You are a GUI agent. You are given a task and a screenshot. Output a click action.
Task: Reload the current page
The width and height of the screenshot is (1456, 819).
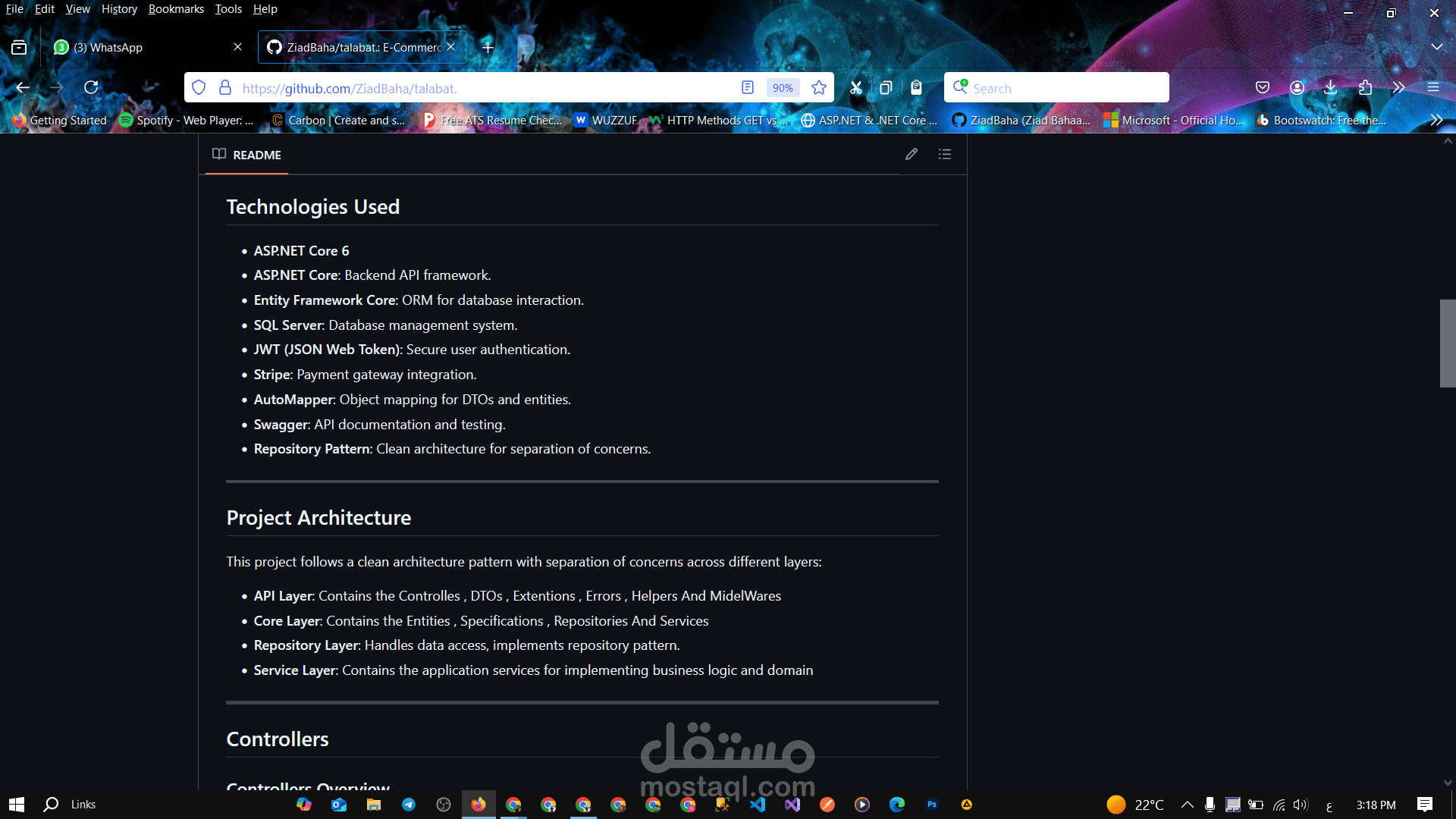pyautogui.click(x=91, y=88)
